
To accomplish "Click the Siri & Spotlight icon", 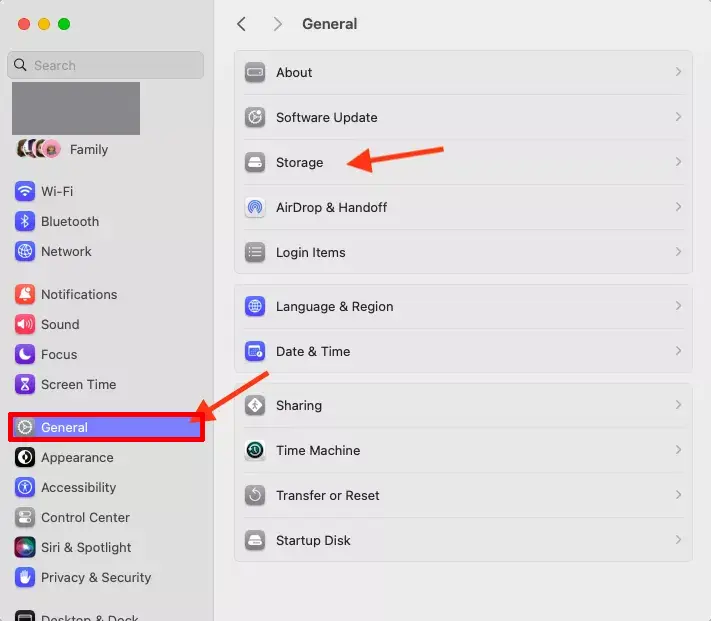I will coord(25,547).
